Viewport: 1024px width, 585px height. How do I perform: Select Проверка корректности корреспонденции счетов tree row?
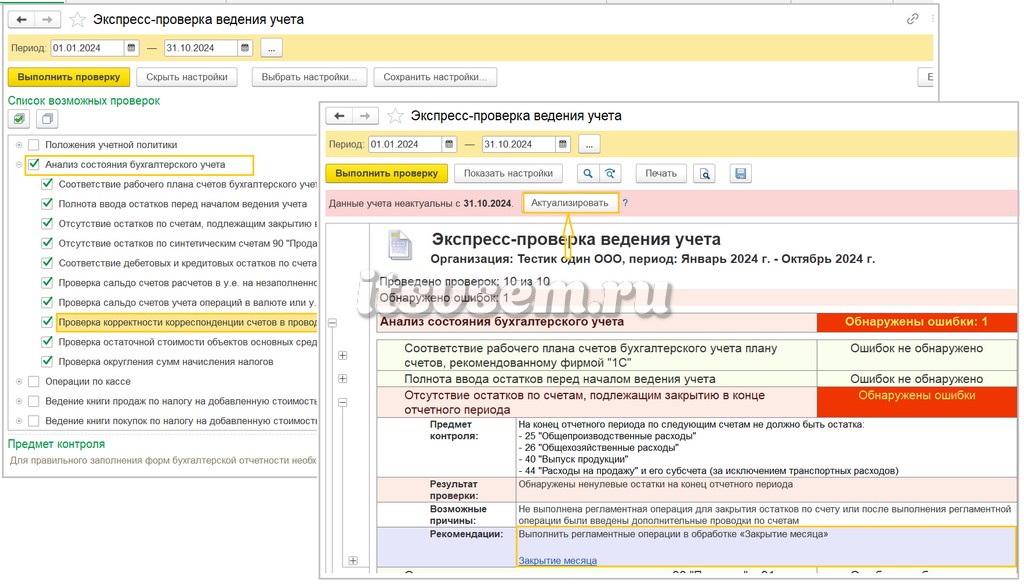187,322
